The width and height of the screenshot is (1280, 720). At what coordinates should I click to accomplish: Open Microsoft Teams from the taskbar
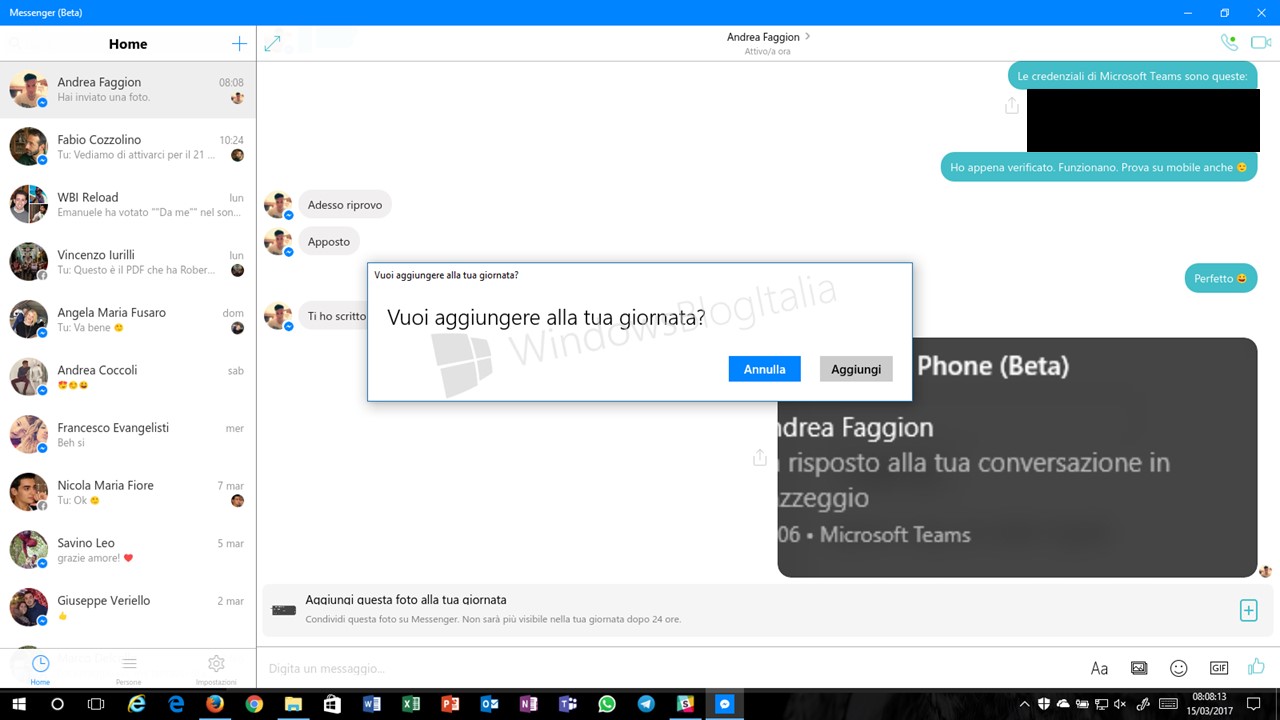567,704
